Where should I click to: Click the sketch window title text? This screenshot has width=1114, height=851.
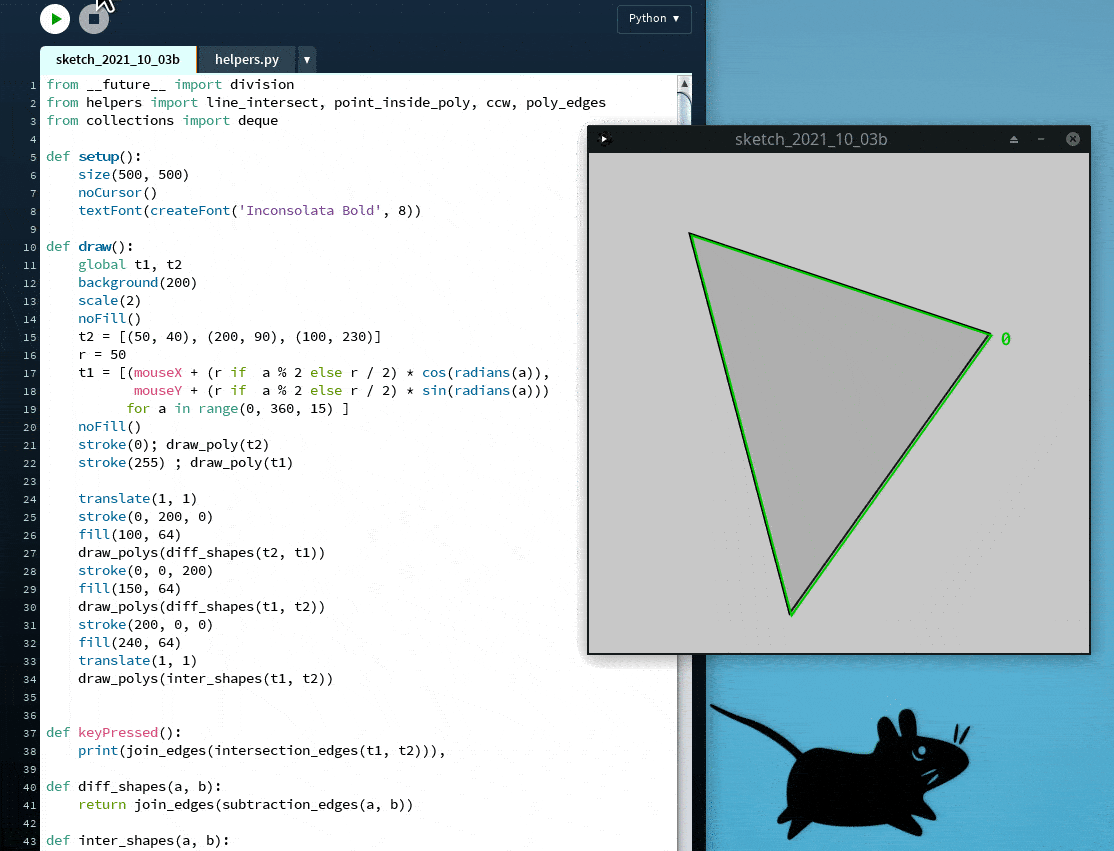pyautogui.click(x=810, y=139)
